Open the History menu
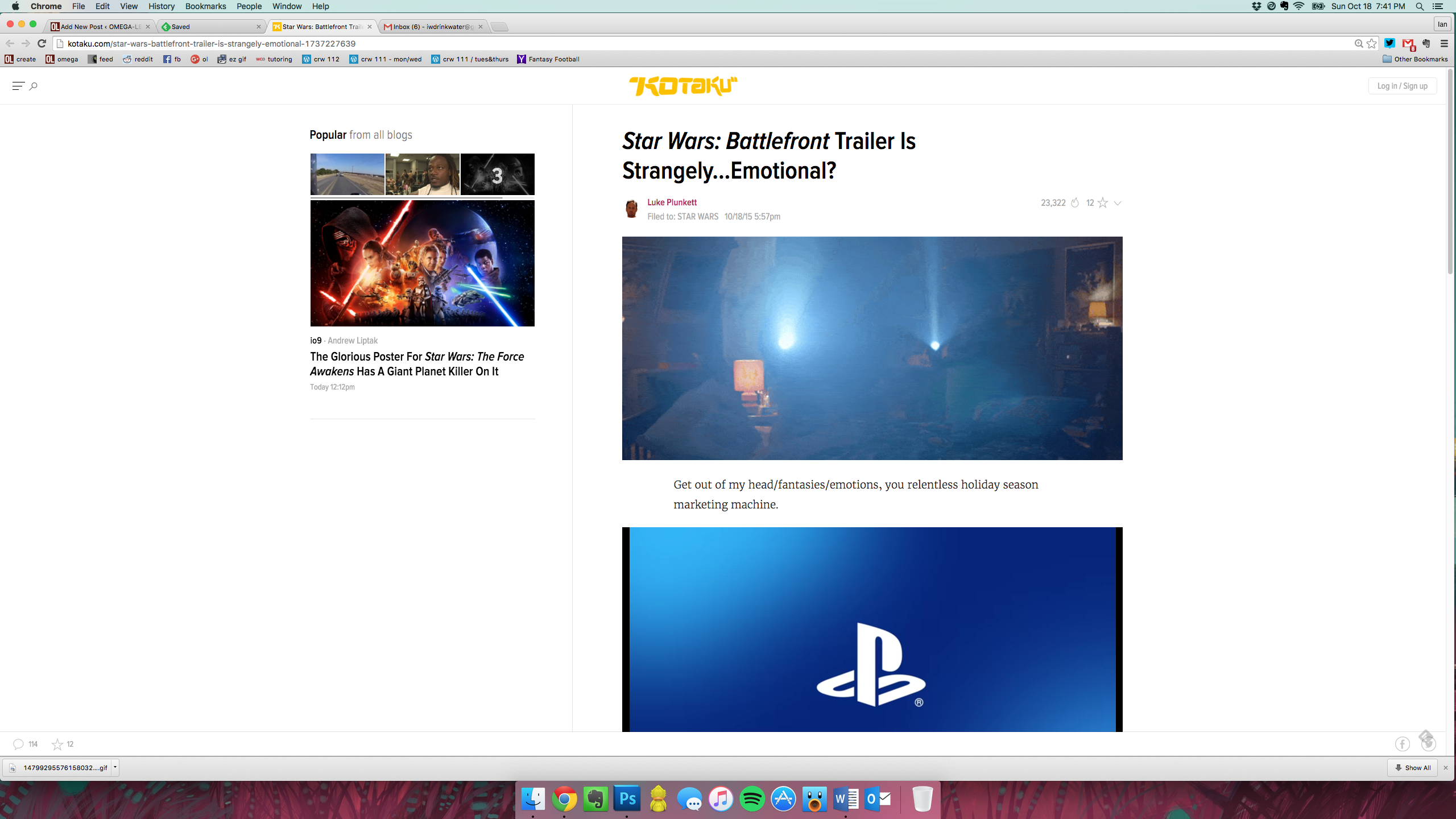This screenshot has width=1456, height=819. pos(162,6)
